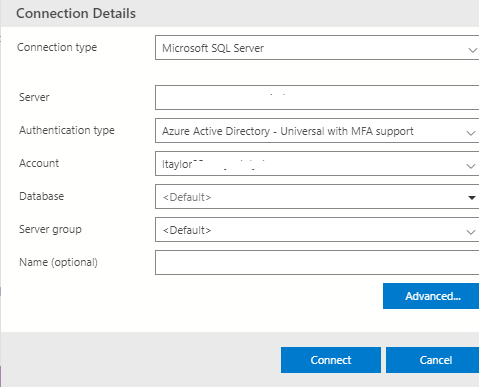The height and width of the screenshot is (387, 479).
Task: Click the Name (optional) label
Action: pyautogui.click(x=58, y=263)
